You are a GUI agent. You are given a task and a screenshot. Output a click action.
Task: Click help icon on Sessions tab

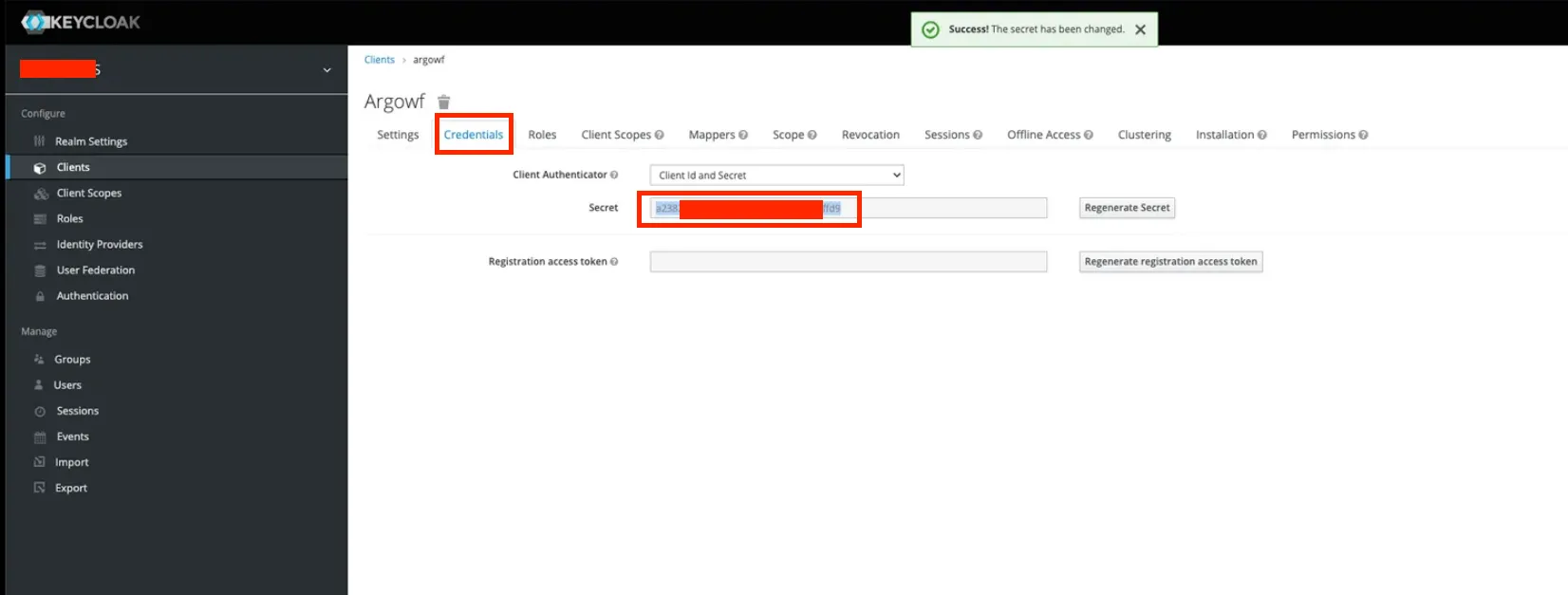[x=978, y=135]
